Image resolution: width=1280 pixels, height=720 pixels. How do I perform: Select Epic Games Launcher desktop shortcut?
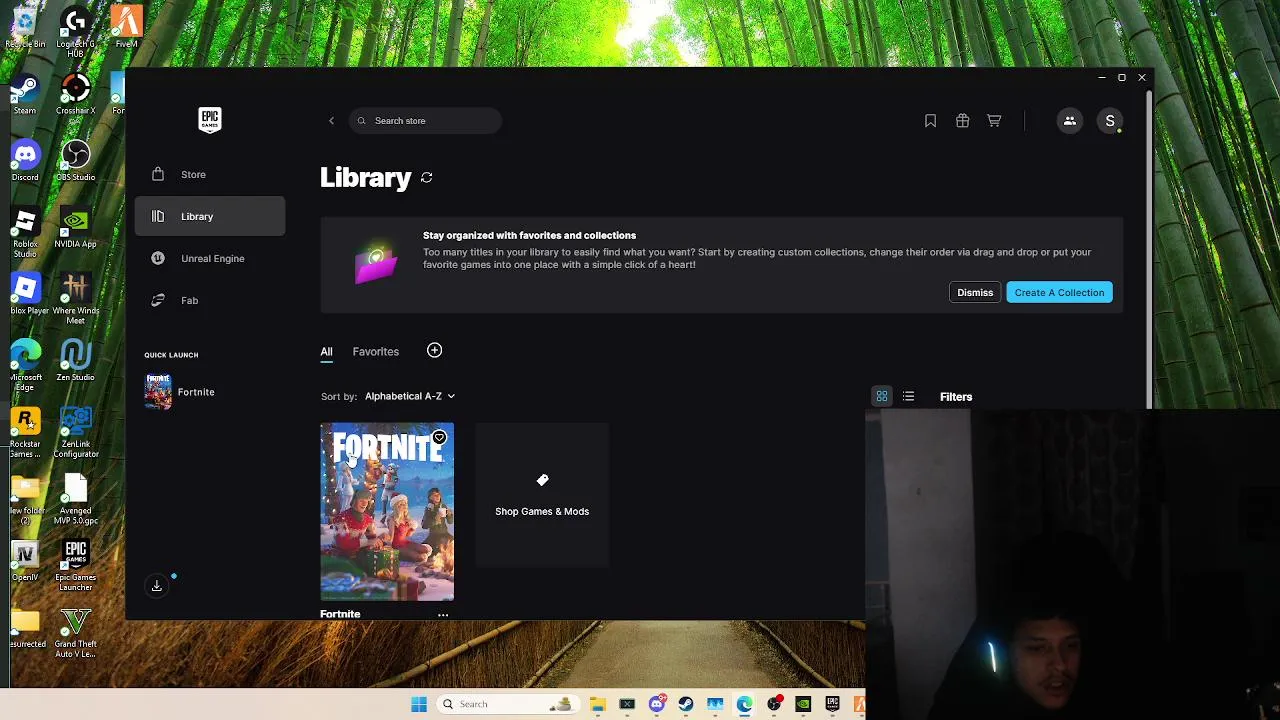point(76,566)
